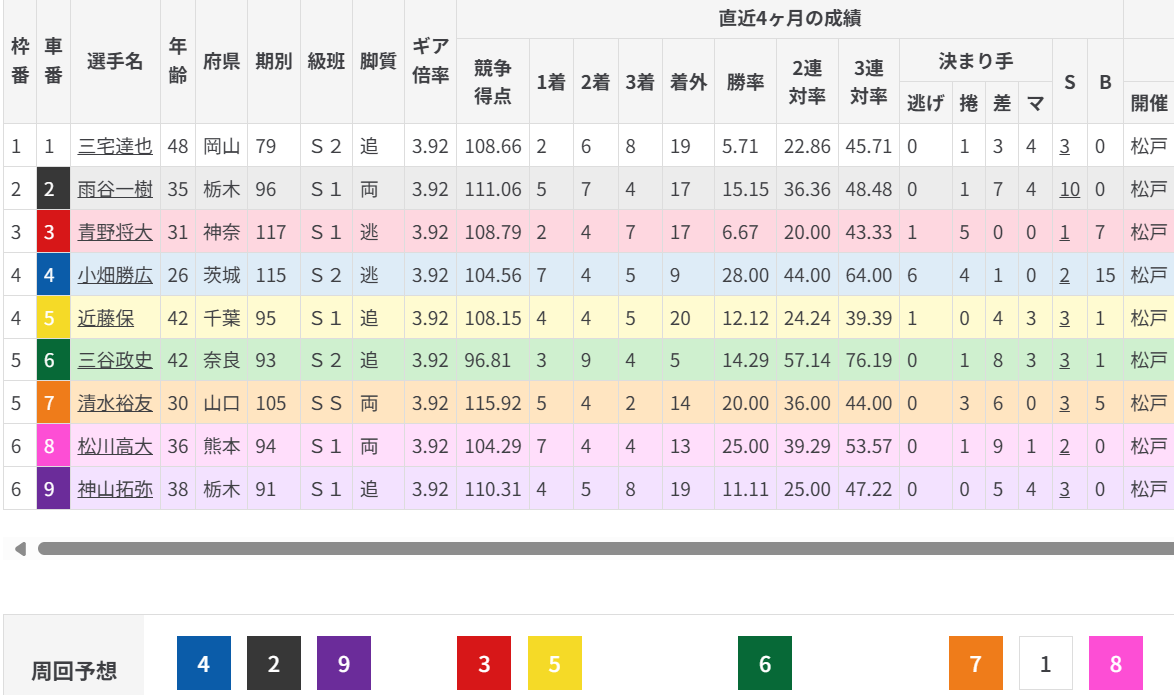Open the 小畑勝広 rider page
Viewport: 1174px width, 695px height.
[115, 275]
